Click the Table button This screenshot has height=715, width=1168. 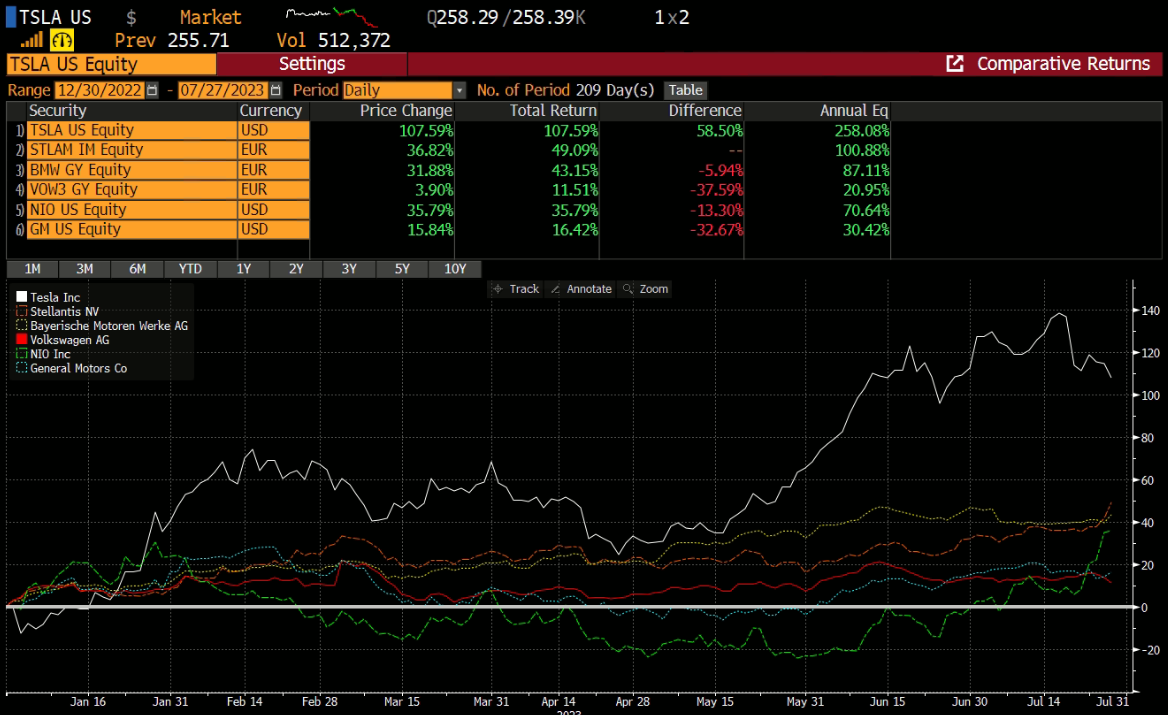(686, 90)
